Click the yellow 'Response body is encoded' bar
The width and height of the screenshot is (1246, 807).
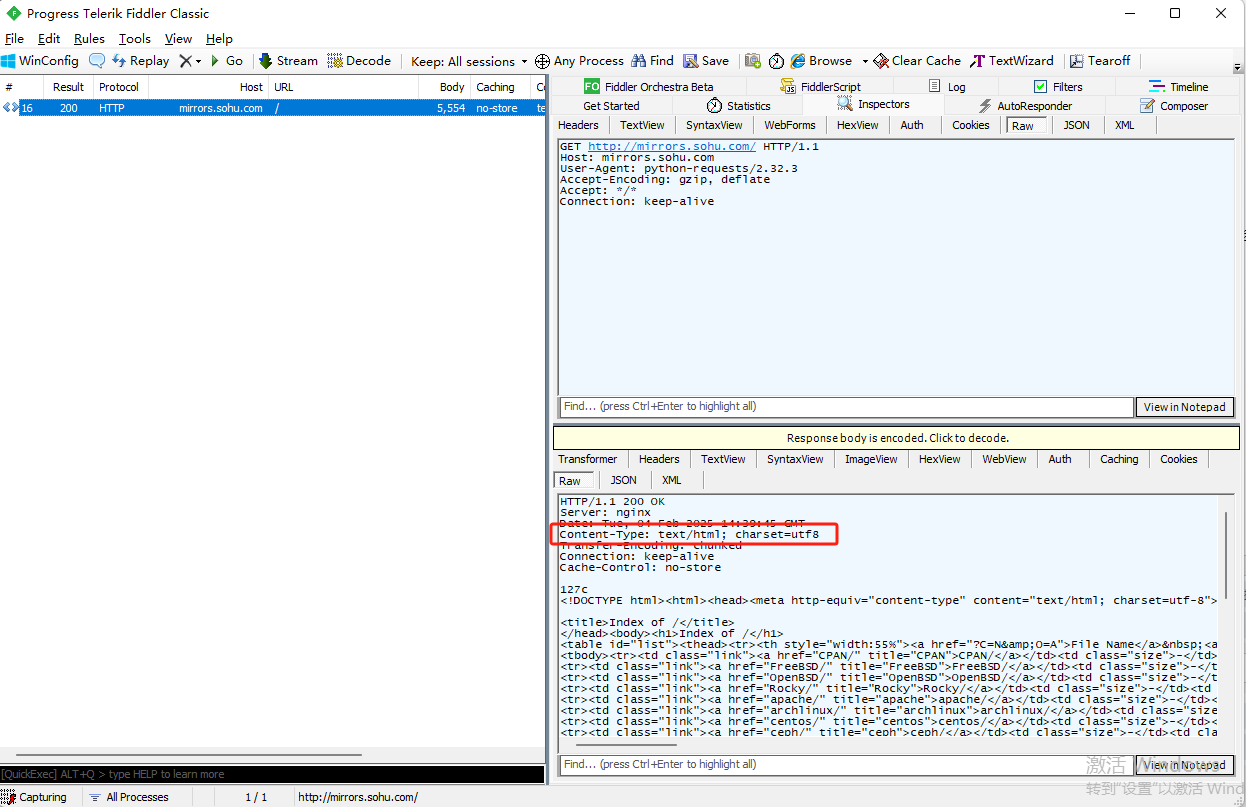(897, 438)
